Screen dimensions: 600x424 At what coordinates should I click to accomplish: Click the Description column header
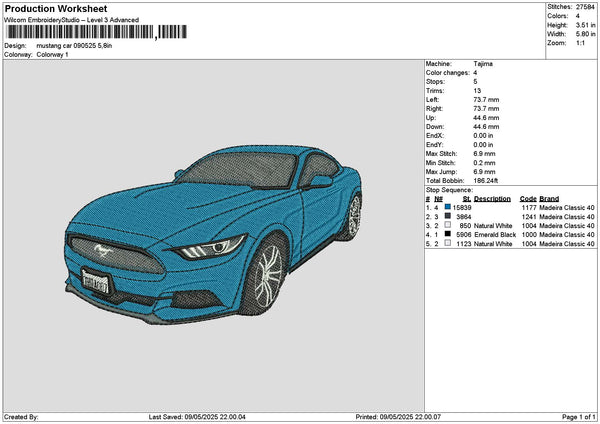[x=492, y=198]
